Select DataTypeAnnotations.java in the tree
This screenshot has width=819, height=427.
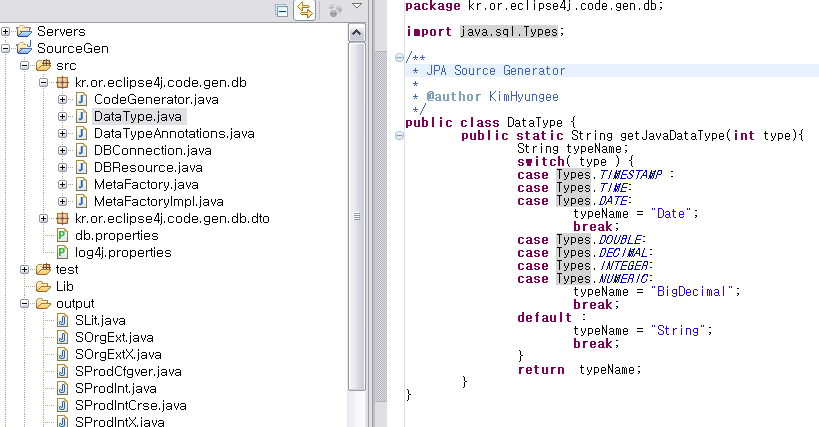[x=174, y=134]
